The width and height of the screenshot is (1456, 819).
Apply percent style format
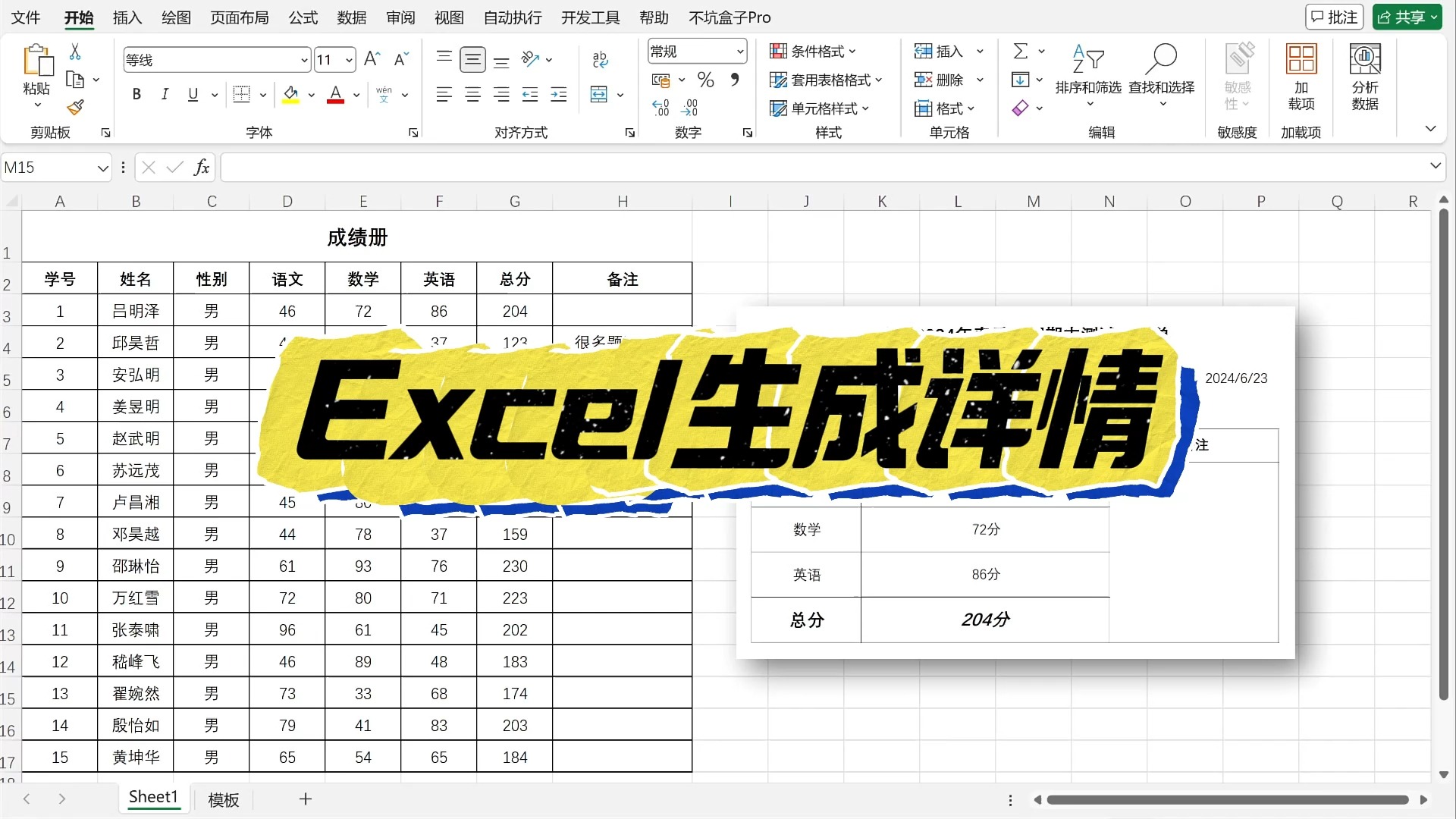point(706,80)
